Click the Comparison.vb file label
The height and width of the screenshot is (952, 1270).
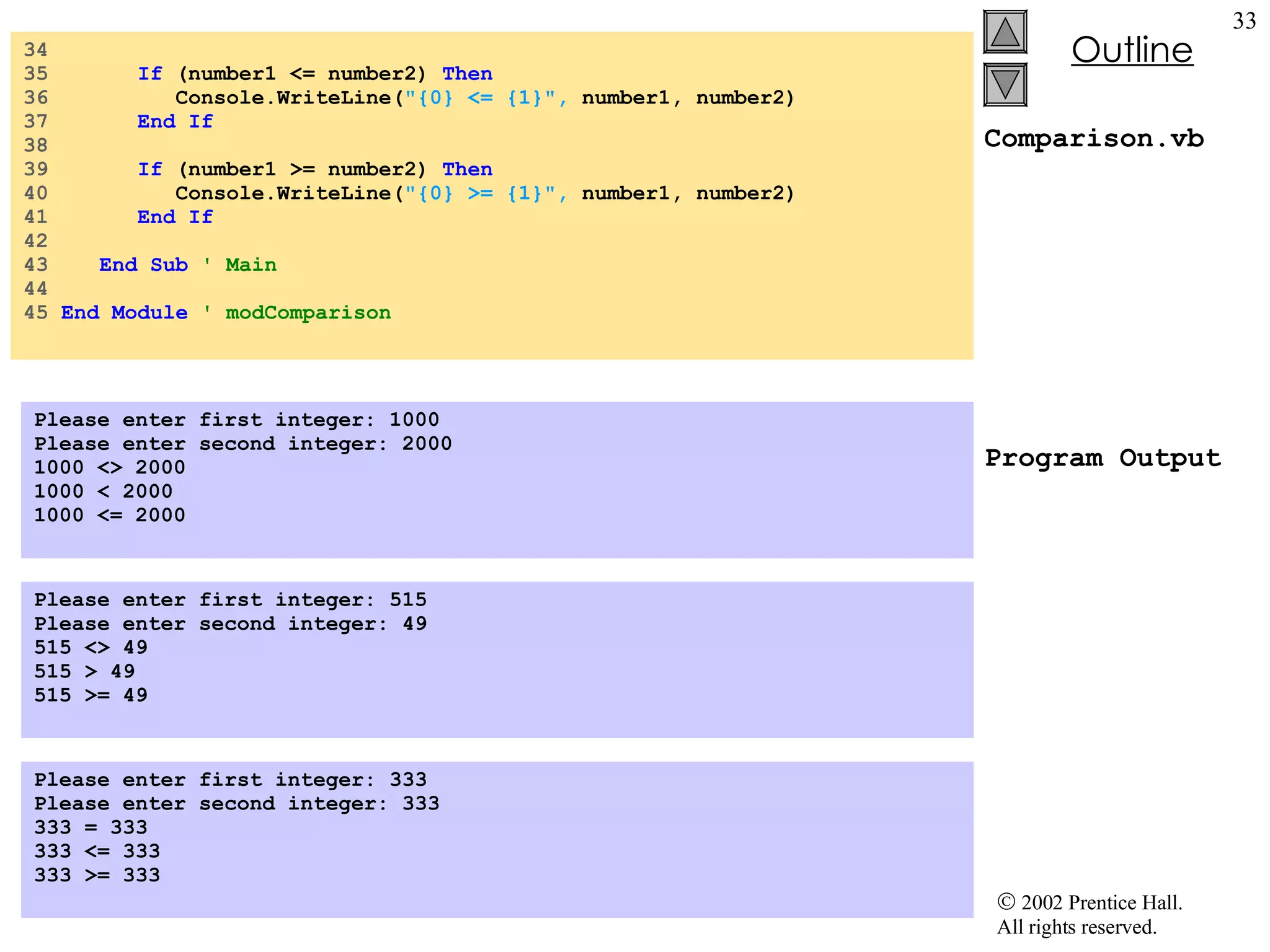click(1093, 138)
